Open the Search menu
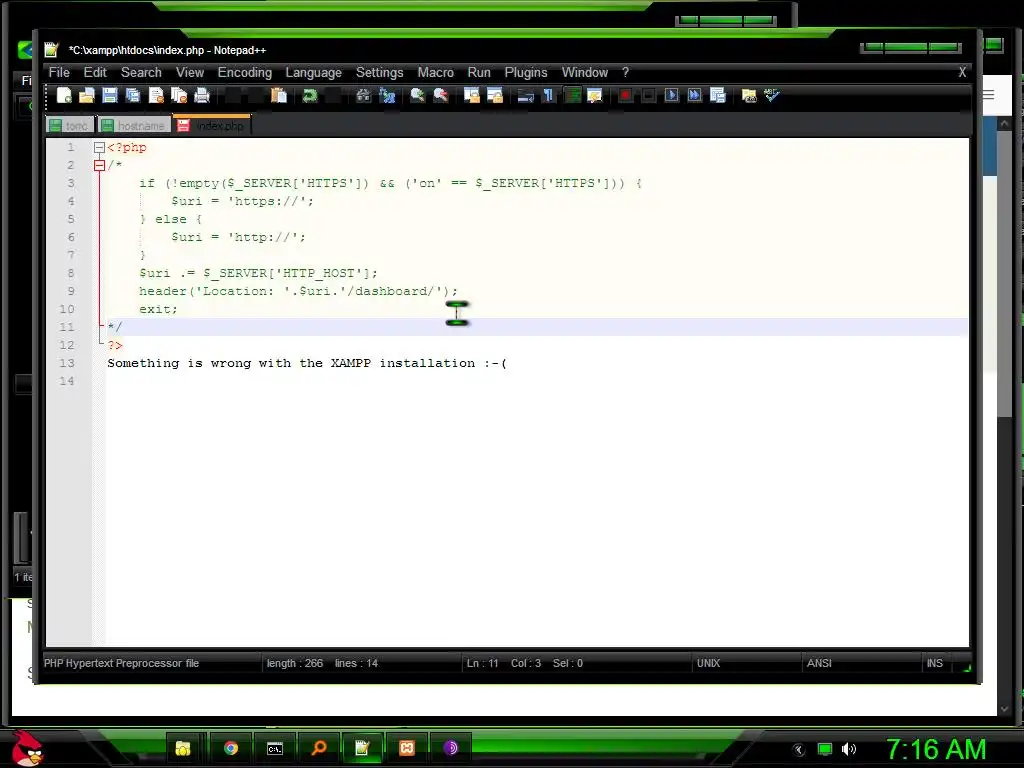 (x=141, y=72)
